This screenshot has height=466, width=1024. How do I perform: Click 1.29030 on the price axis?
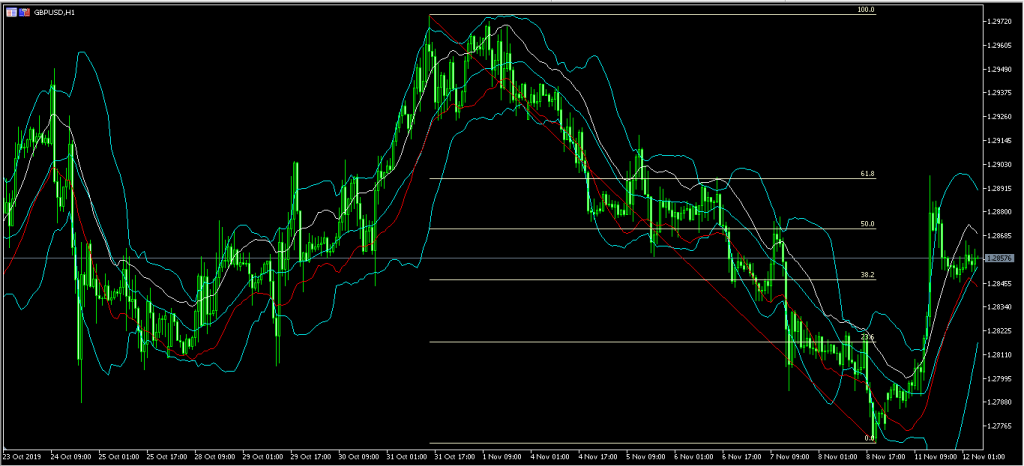[1002, 164]
